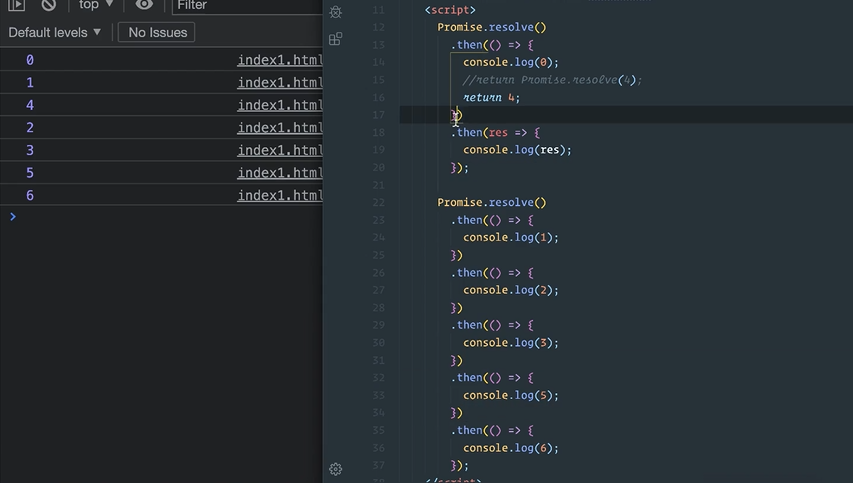This screenshot has height=483, width=853.
Task: Clear the console with the ban icon
Action: (48, 5)
